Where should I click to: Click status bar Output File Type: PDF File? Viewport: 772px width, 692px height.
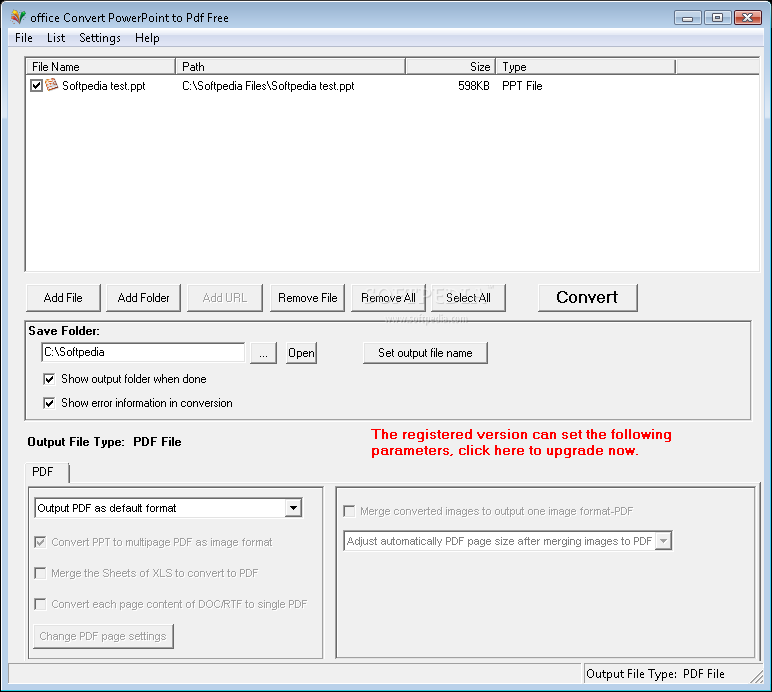click(x=655, y=674)
